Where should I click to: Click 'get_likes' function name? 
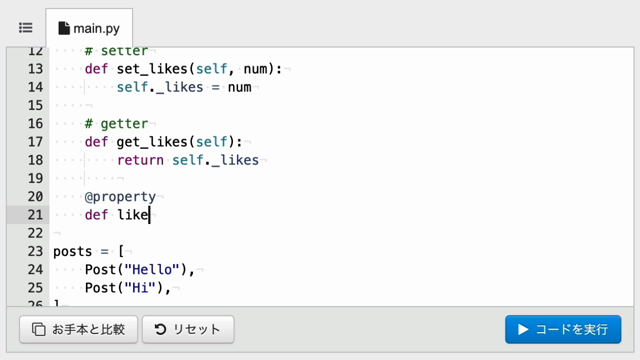[152, 142]
